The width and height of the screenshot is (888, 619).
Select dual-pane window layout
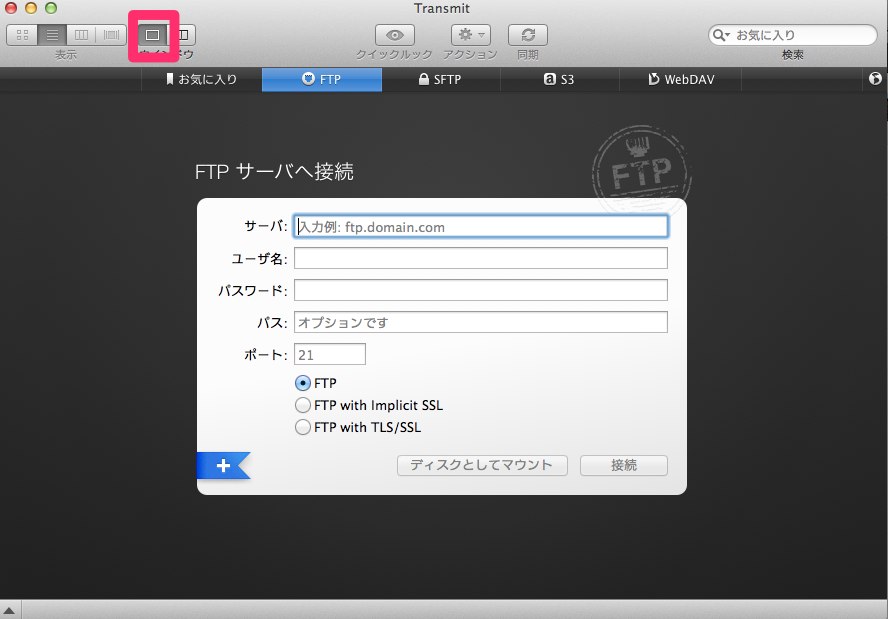coord(182,35)
